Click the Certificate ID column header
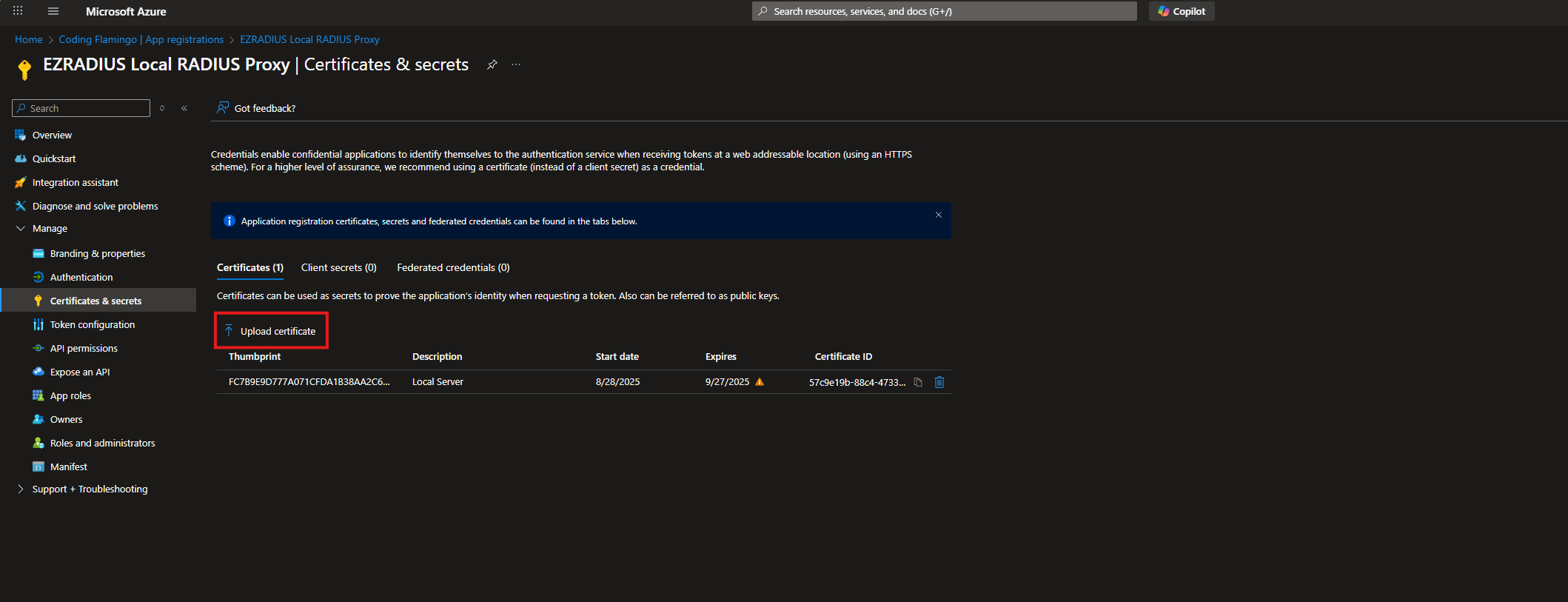1568x602 pixels. [843, 356]
